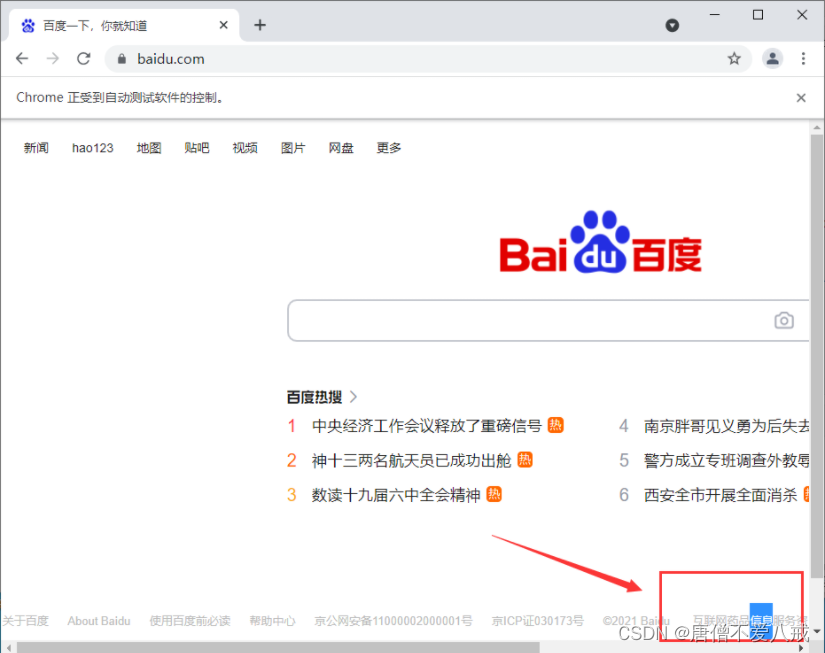This screenshot has width=825, height=653.
Task: Click the About Baidu footer link
Action: tap(99, 621)
